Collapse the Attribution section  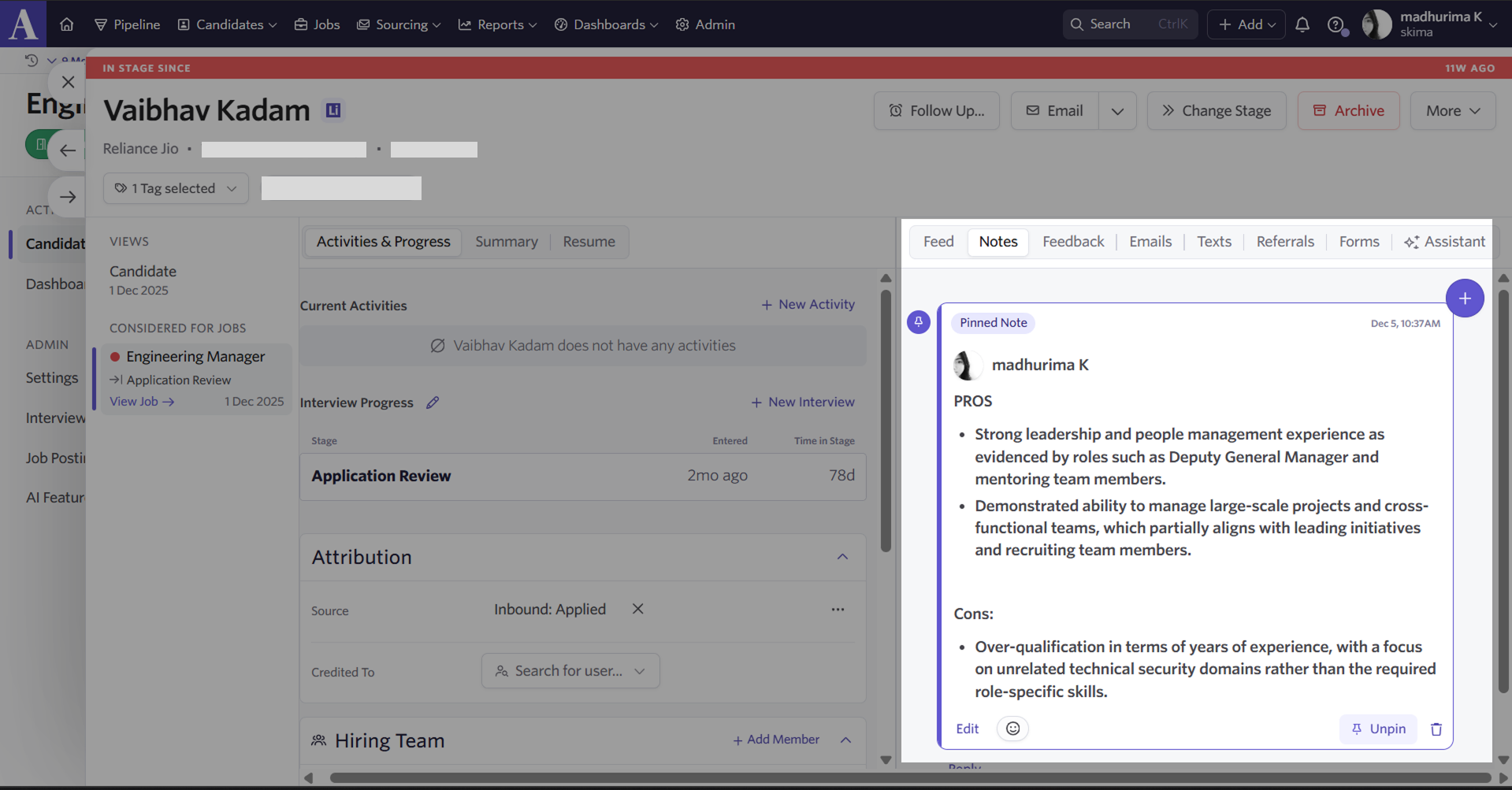pos(842,557)
